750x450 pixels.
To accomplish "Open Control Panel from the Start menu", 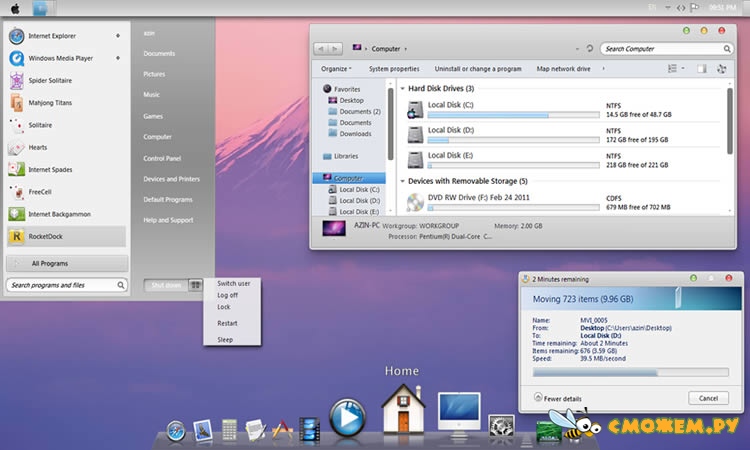I will 162,158.
